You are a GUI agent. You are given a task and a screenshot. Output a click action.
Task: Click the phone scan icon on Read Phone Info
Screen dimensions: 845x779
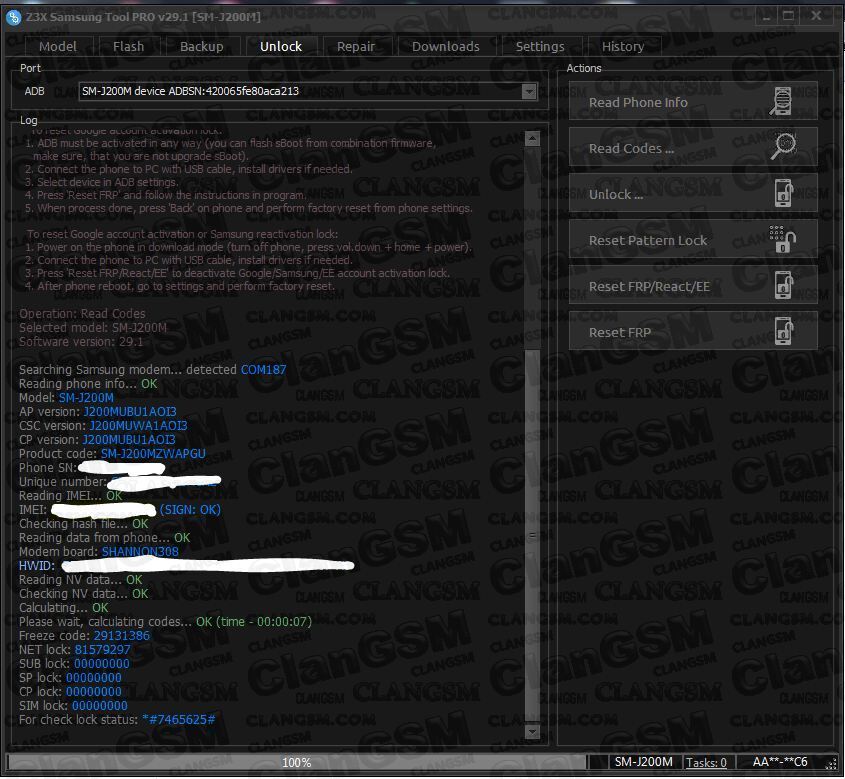pos(781,101)
